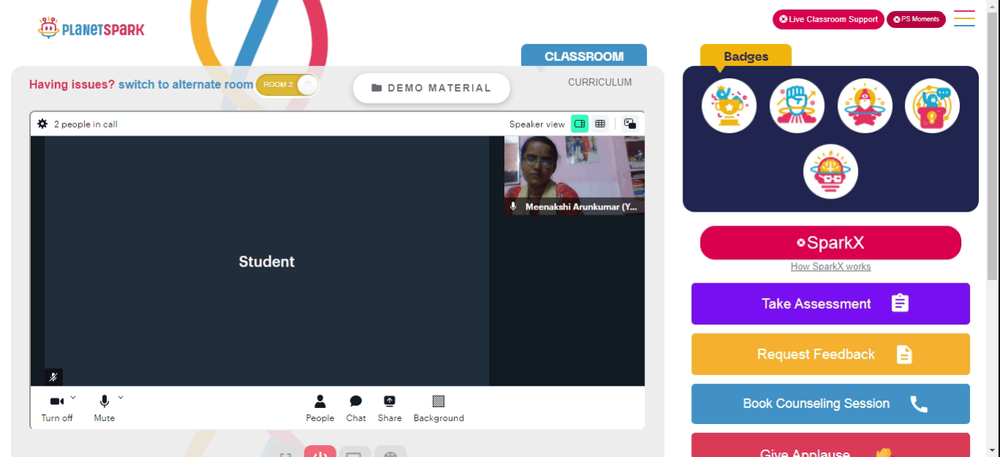The image size is (1000, 457).
Task: Click the PlanetSpark logo
Action: (x=91, y=28)
